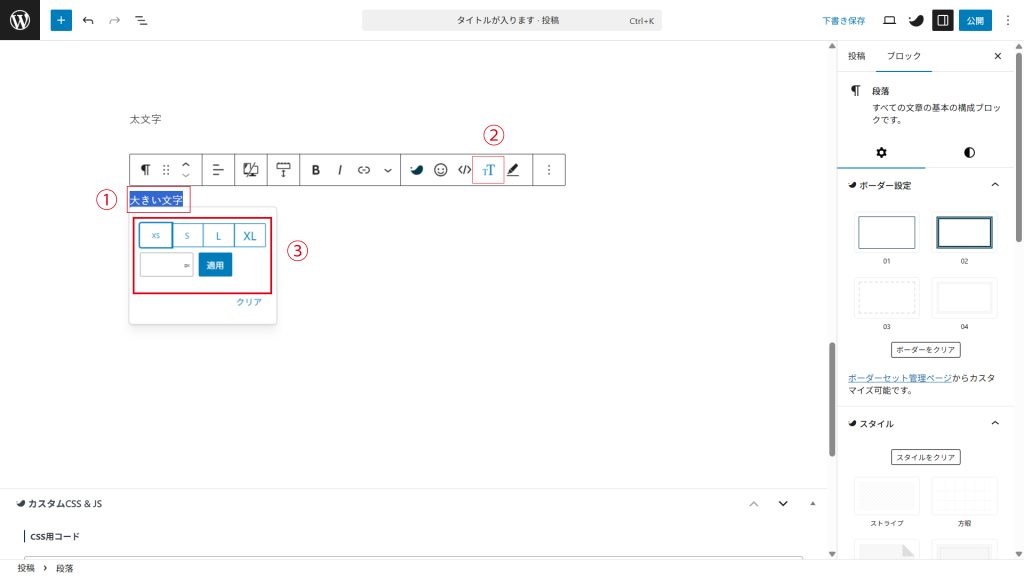Image resolution: width=1024 pixels, height=576 pixels.
Task: Apply bold formatting from the block toolbar
Action: (316, 170)
